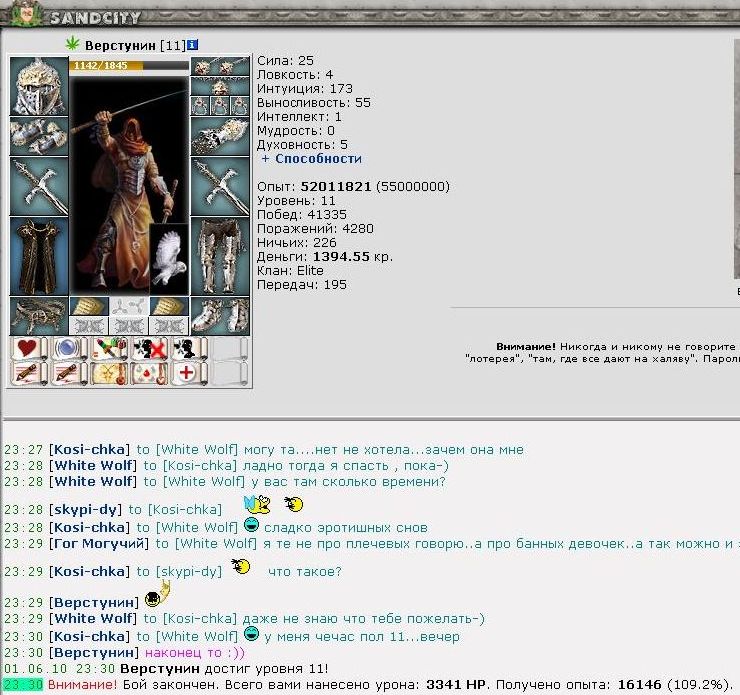Use the black silhouette scroll without cross
Image resolution: width=740 pixels, height=695 pixels.
tap(189, 349)
